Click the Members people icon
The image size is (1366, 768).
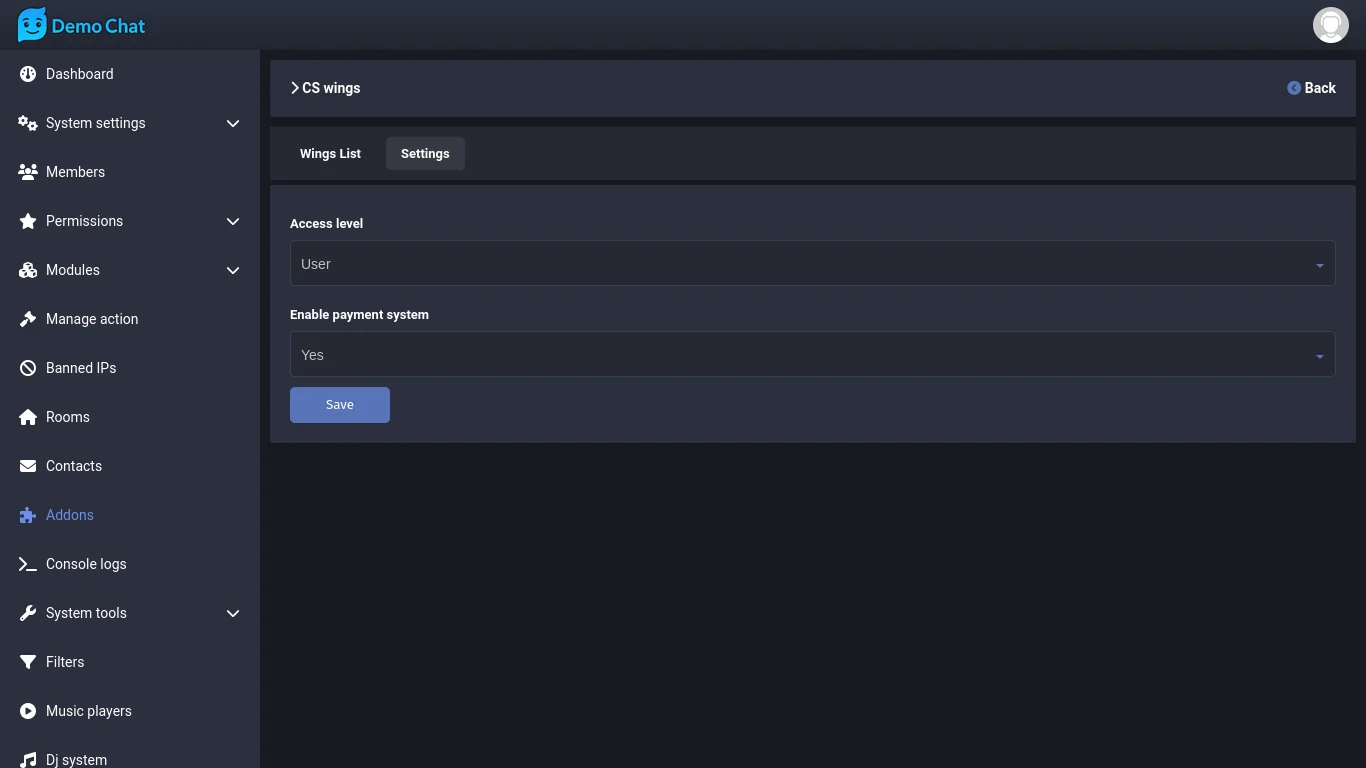28,172
